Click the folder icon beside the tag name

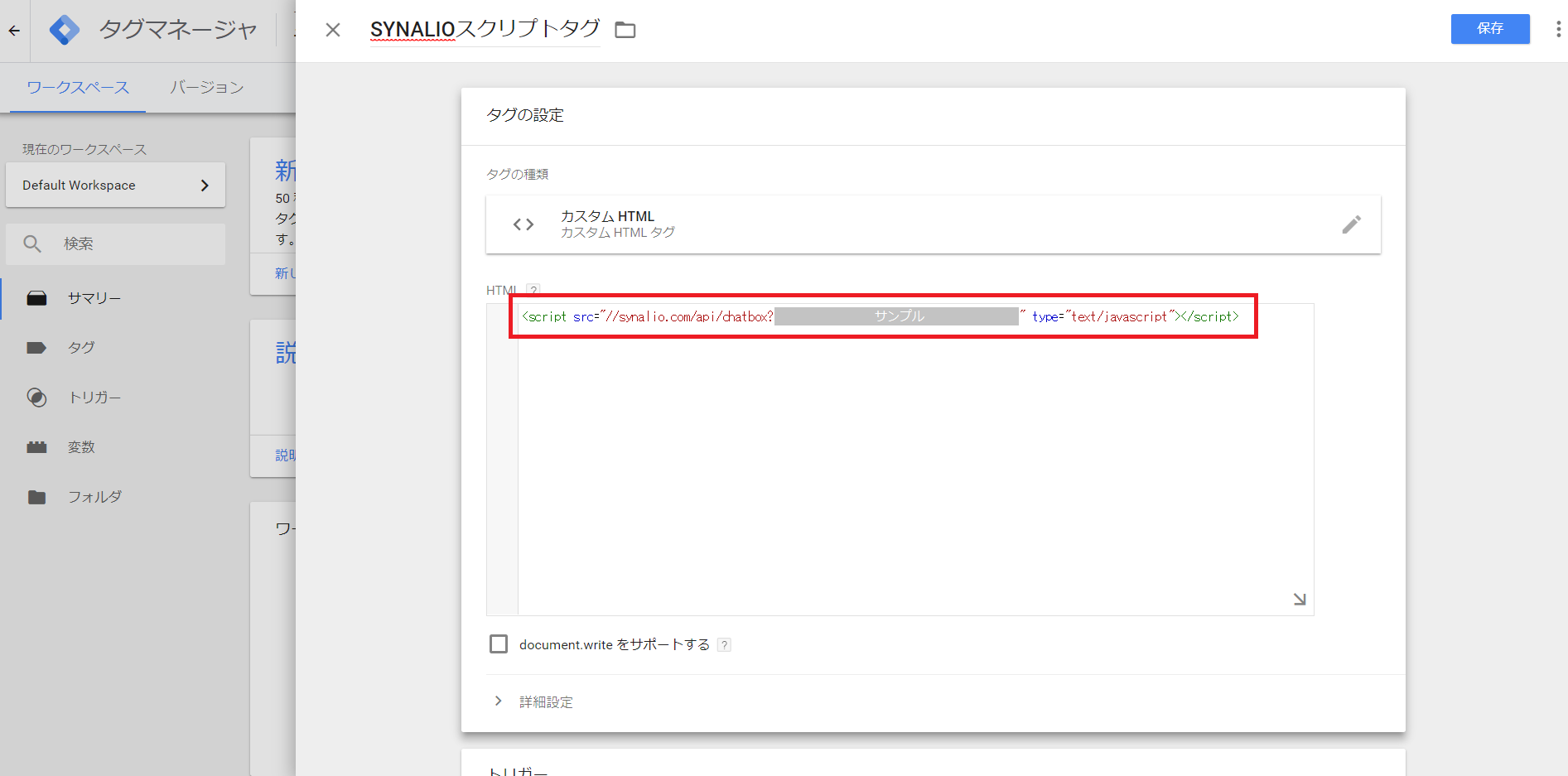(625, 31)
